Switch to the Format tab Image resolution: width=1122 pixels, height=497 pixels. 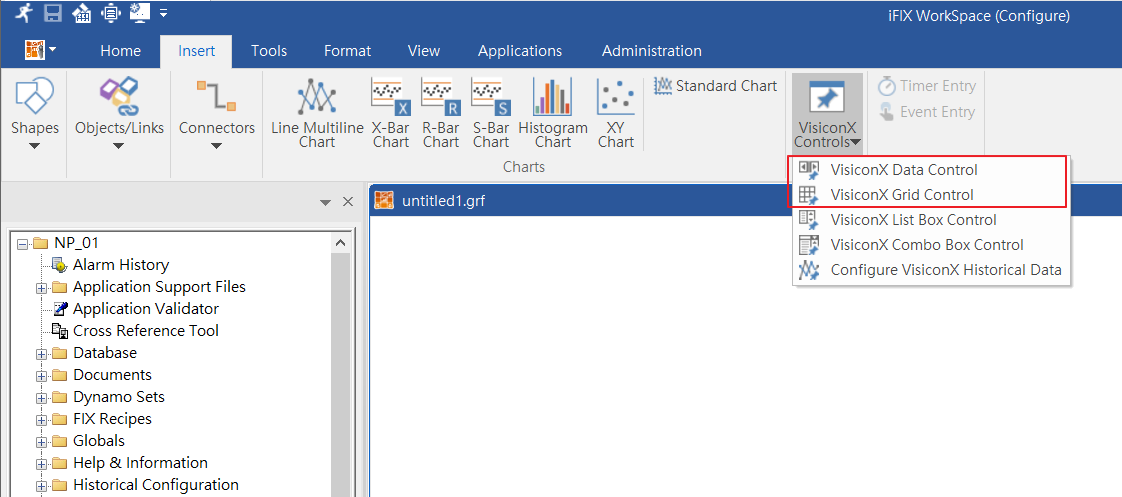click(347, 51)
